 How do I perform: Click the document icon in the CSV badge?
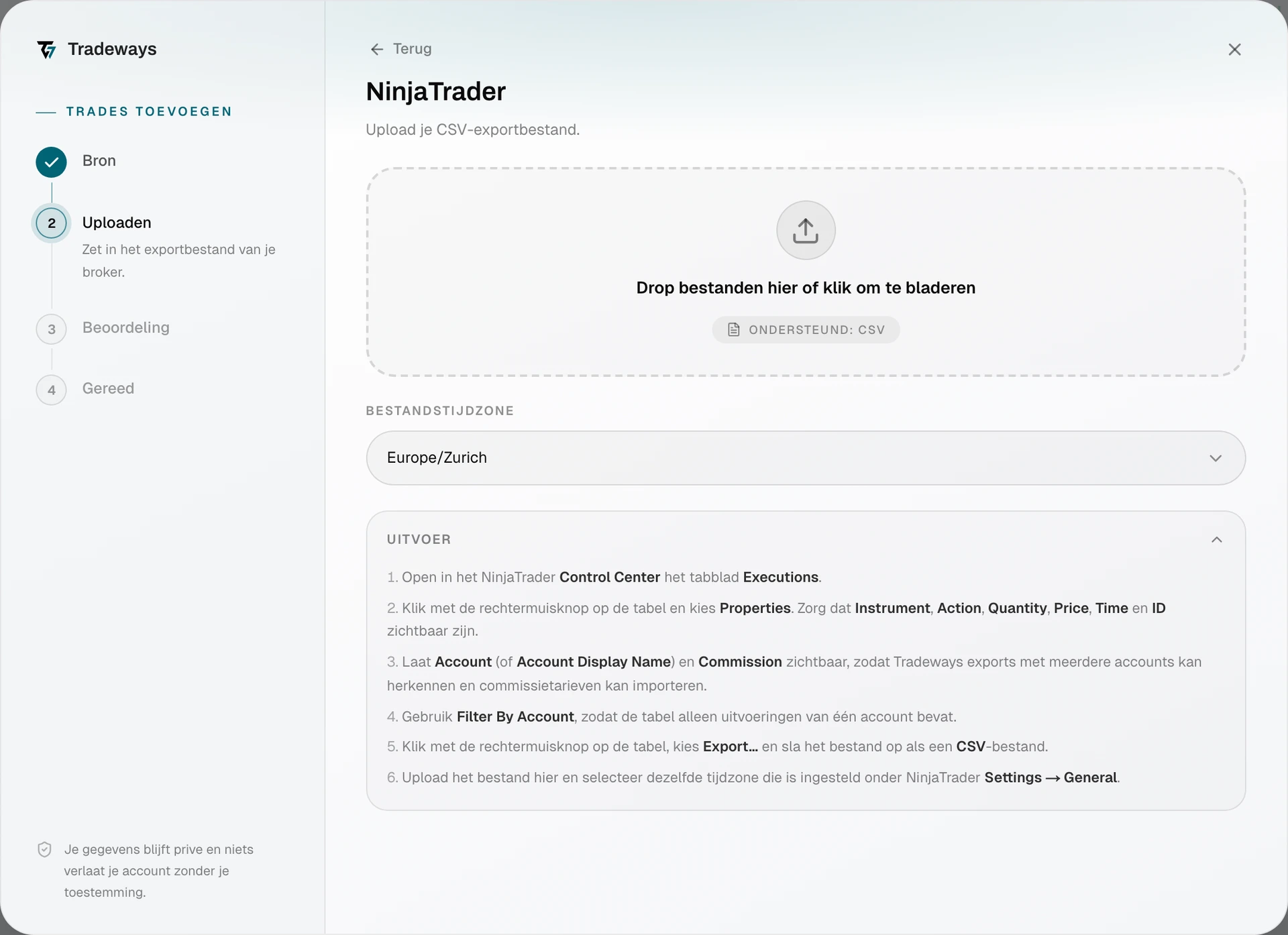pos(734,329)
